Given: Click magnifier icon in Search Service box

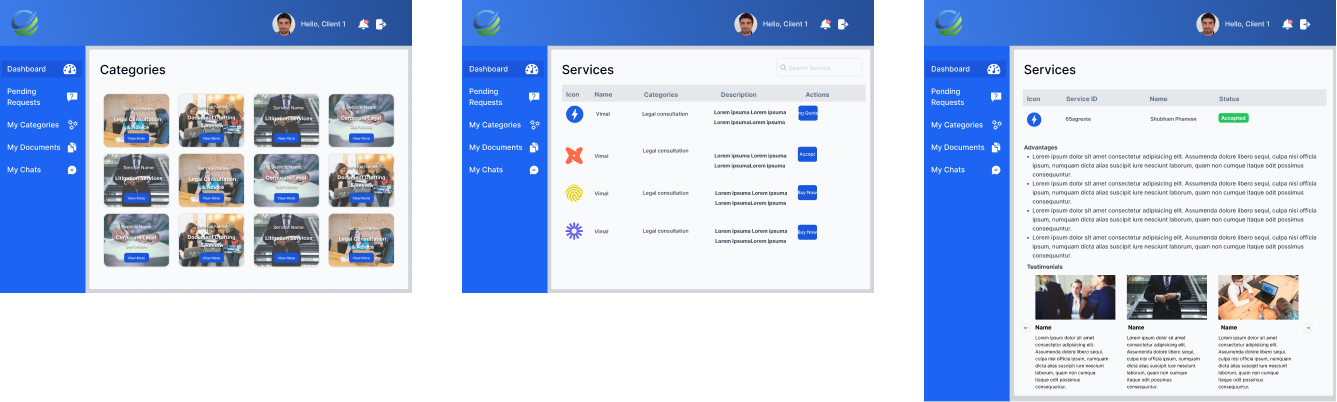Looking at the screenshot, I should point(784,68).
